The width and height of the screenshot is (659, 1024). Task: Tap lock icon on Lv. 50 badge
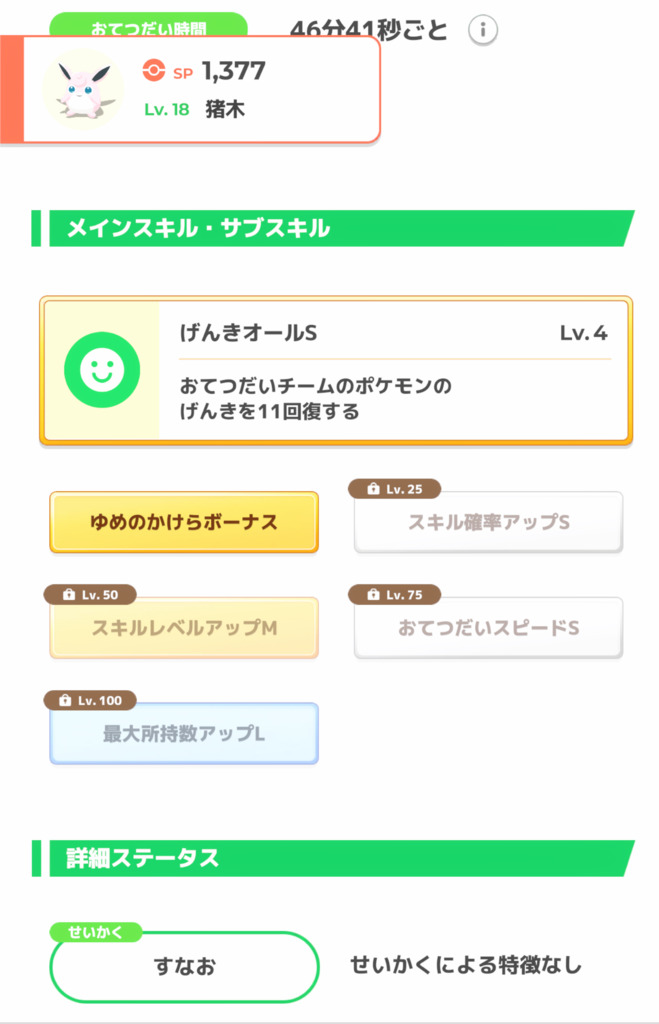click(x=69, y=594)
